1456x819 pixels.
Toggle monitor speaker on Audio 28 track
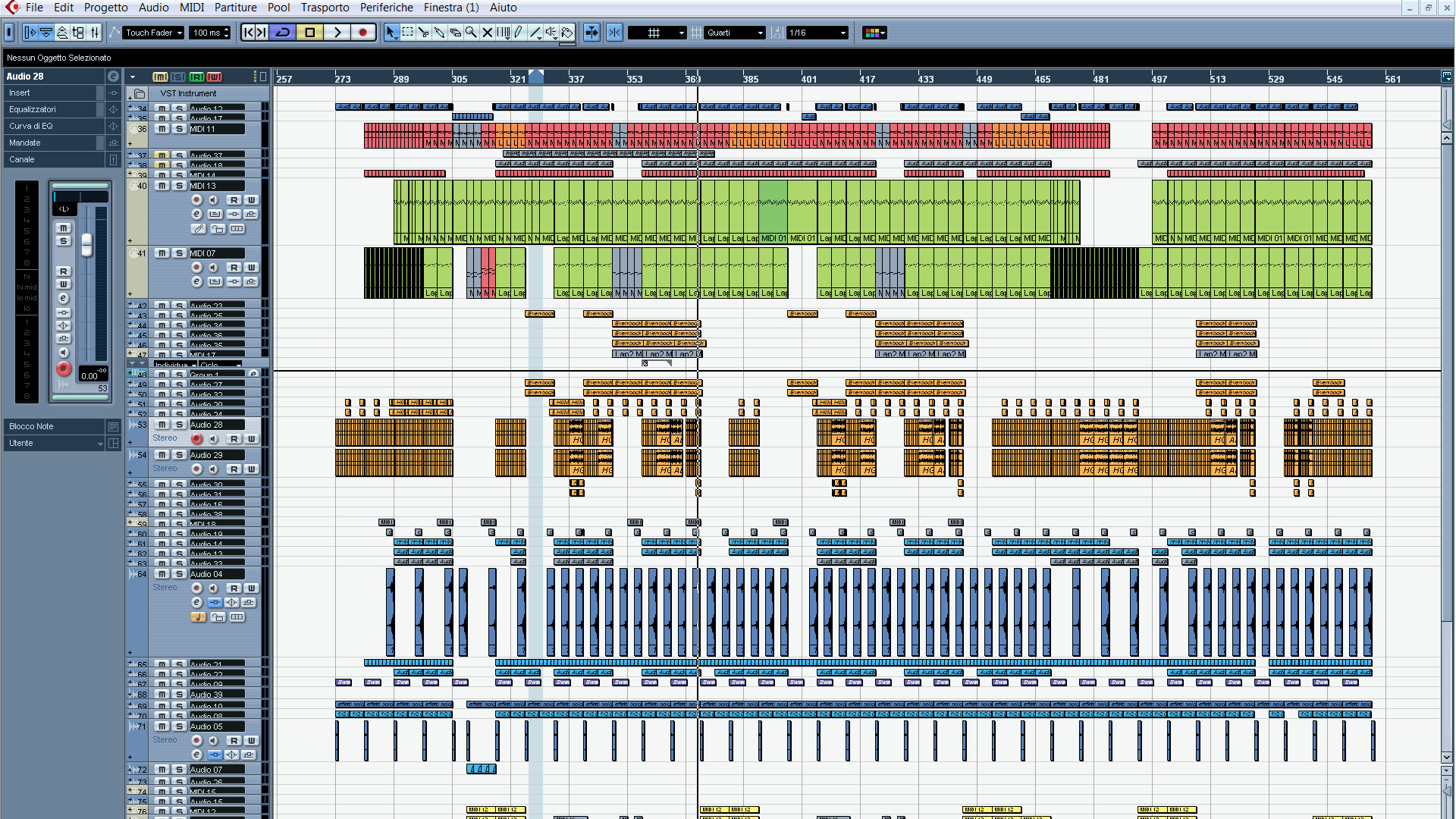(x=214, y=439)
